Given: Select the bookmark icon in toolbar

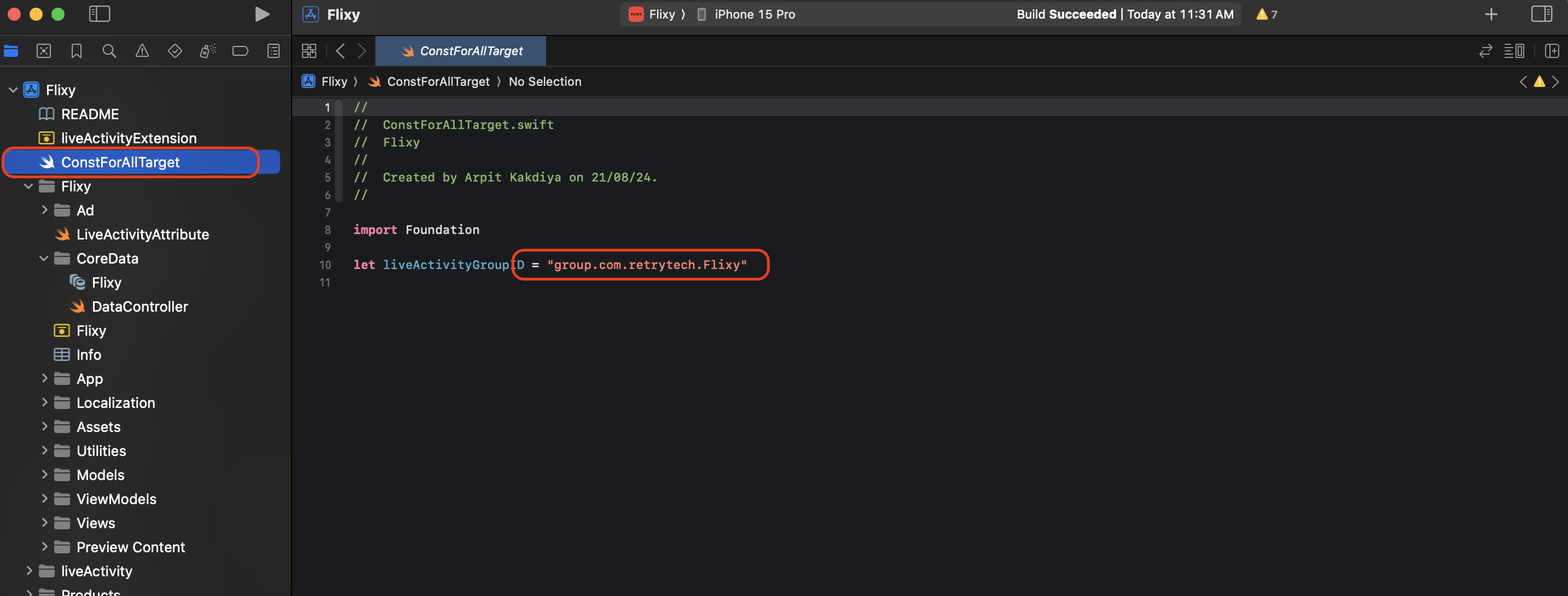Looking at the screenshot, I should [75, 52].
